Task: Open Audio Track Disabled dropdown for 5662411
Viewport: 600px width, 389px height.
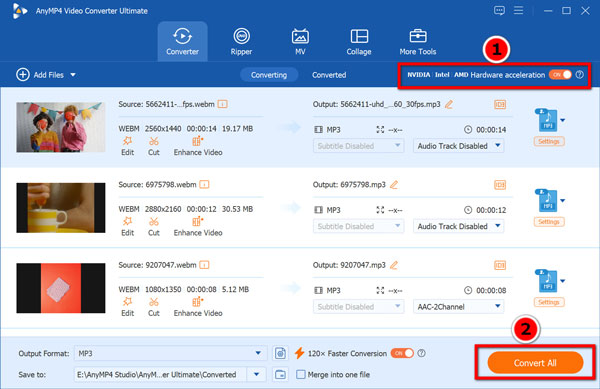Action: pyautogui.click(x=458, y=146)
